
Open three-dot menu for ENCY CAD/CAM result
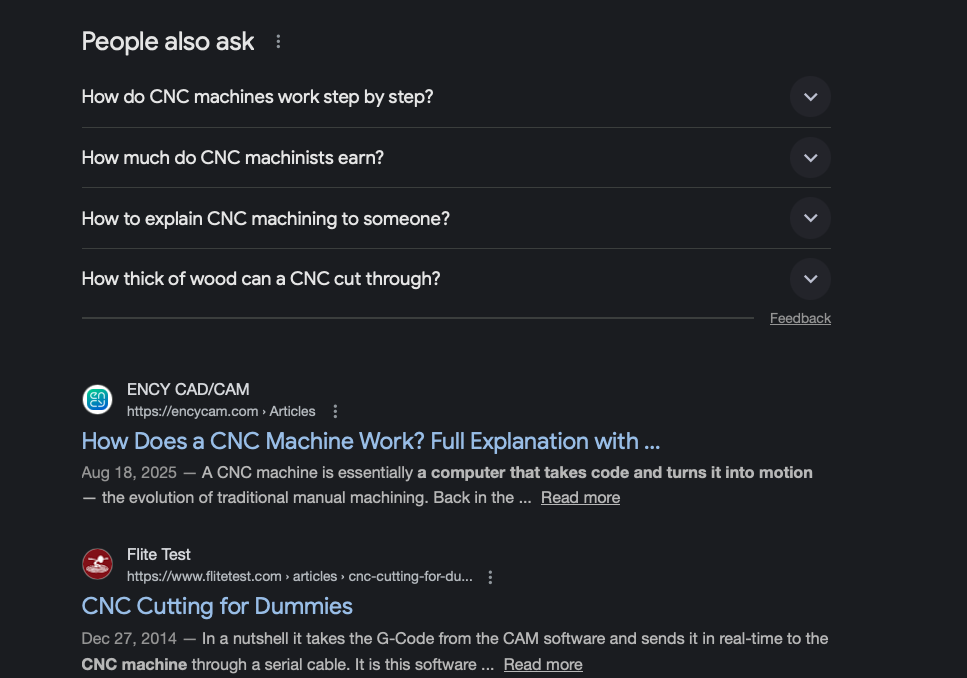click(335, 411)
